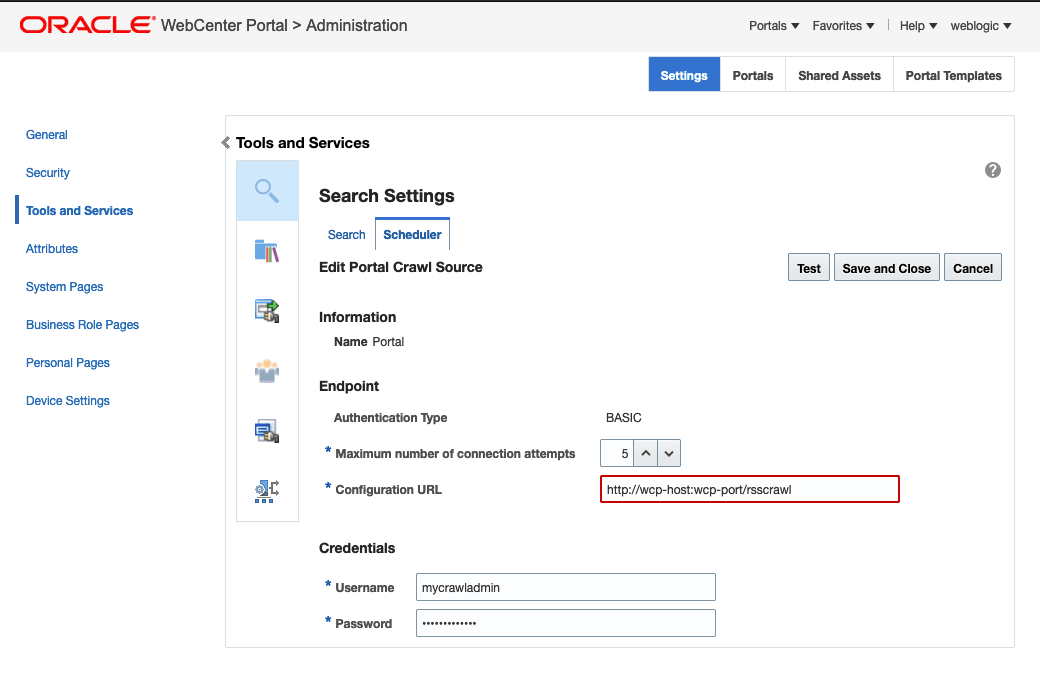The width and height of the screenshot is (1040, 677).
Task: Click the Cancel button
Action: click(x=972, y=268)
